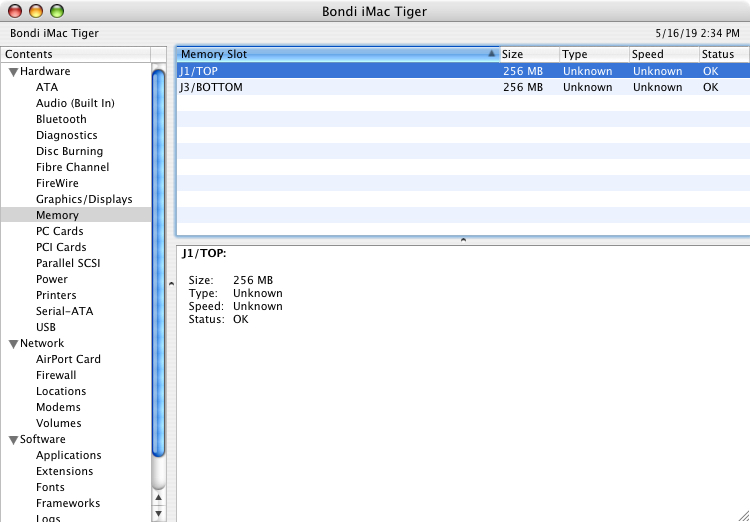Select the Hardware heading
The height and width of the screenshot is (522, 750).
pyautogui.click(x=45, y=71)
